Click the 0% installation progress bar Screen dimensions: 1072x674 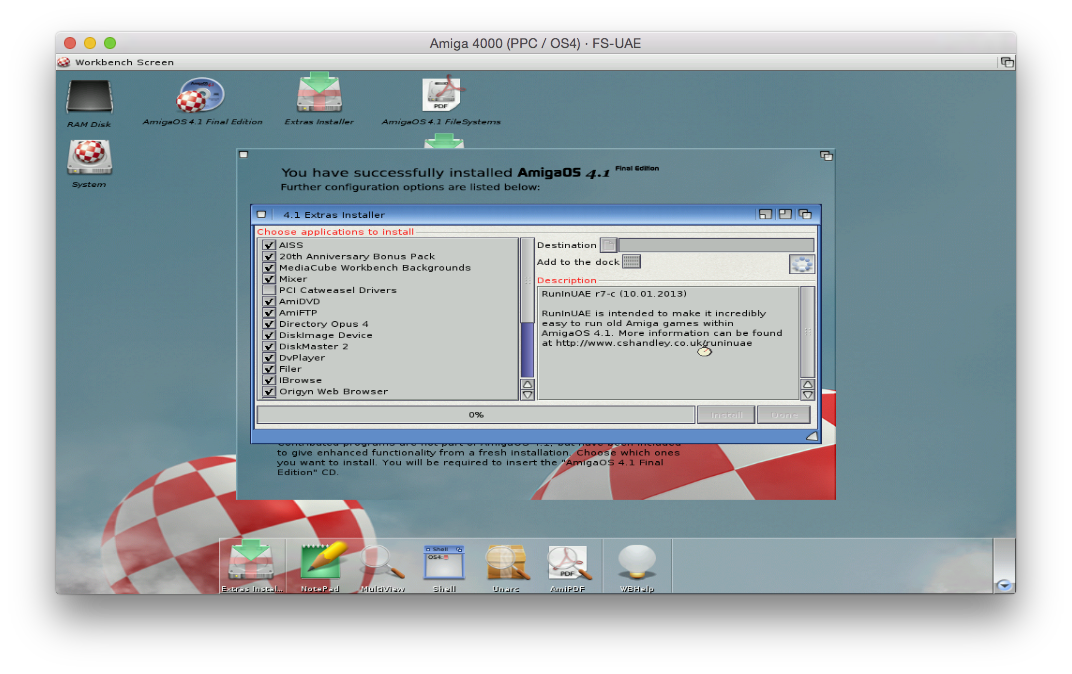click(x=476, y=415)
